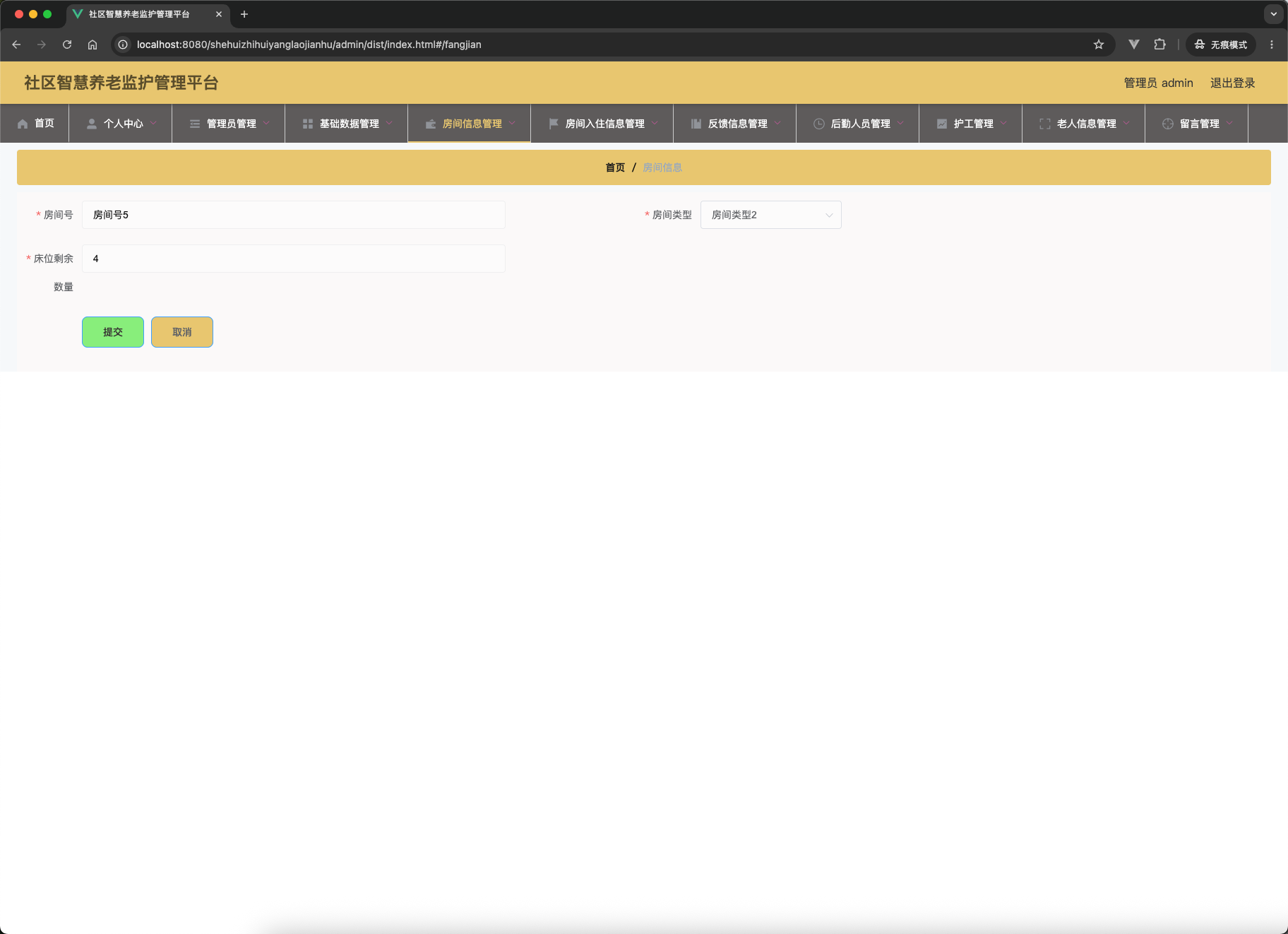Click 退出登录 to log out
The image size is (1288, 934).
click(1233, 83)
